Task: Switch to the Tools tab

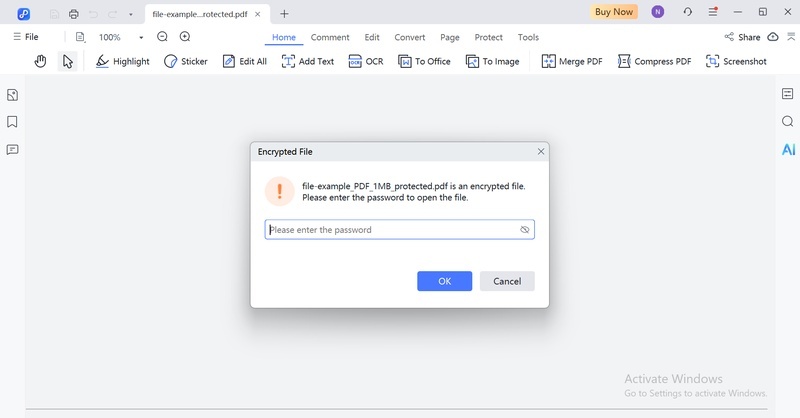Action: (528, 37)
